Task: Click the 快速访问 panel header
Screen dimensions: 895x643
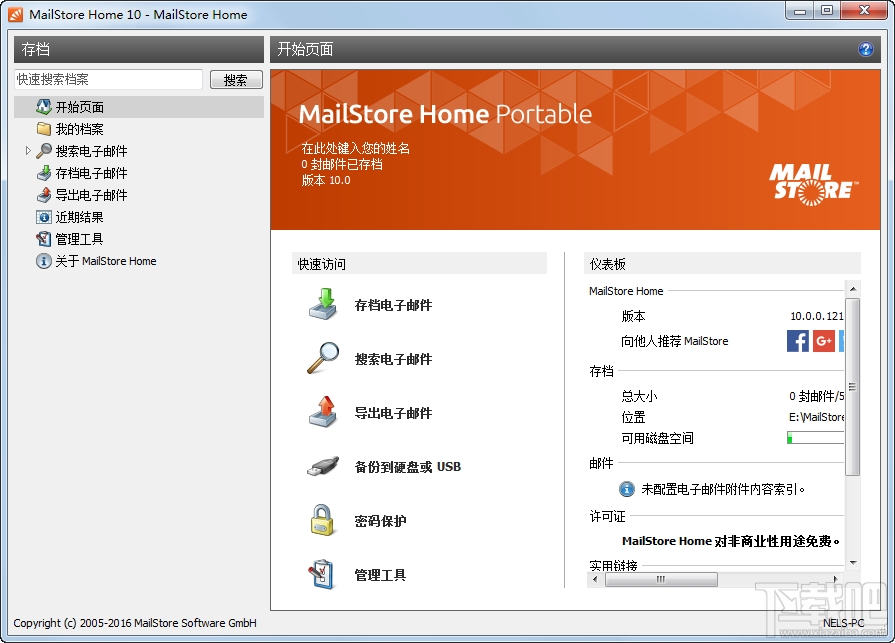Action: click(x=419, y=264)
